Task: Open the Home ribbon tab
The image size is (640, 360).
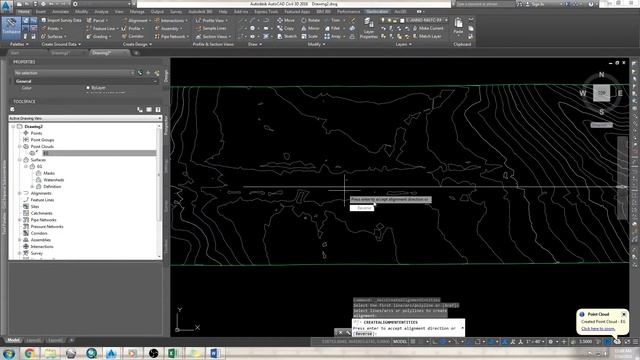Action: coord(24,12)
